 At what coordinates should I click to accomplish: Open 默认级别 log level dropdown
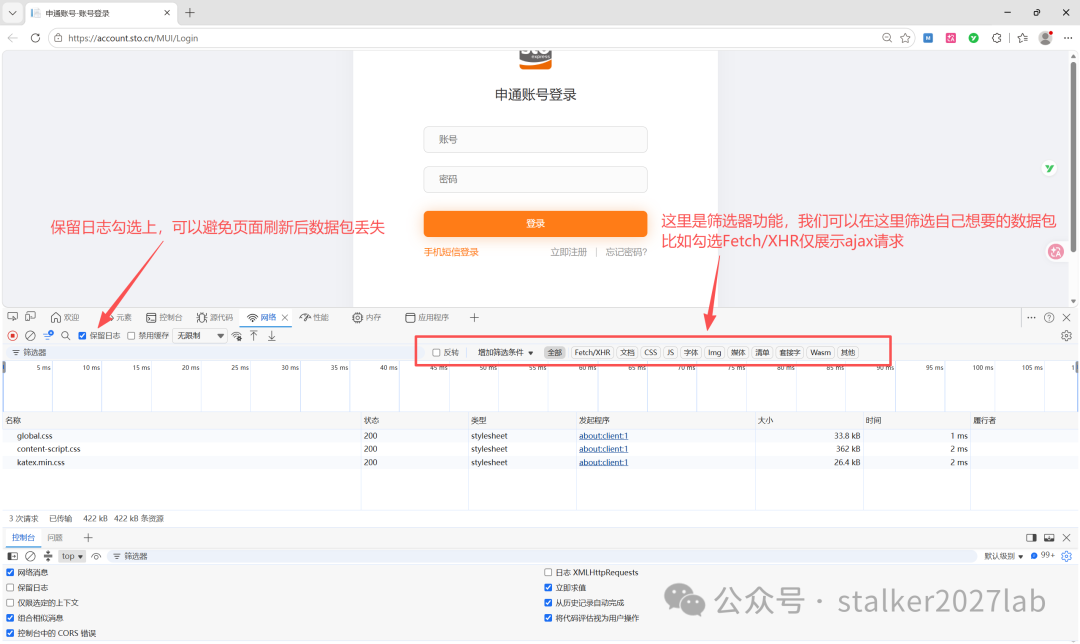coord(1004,556)
